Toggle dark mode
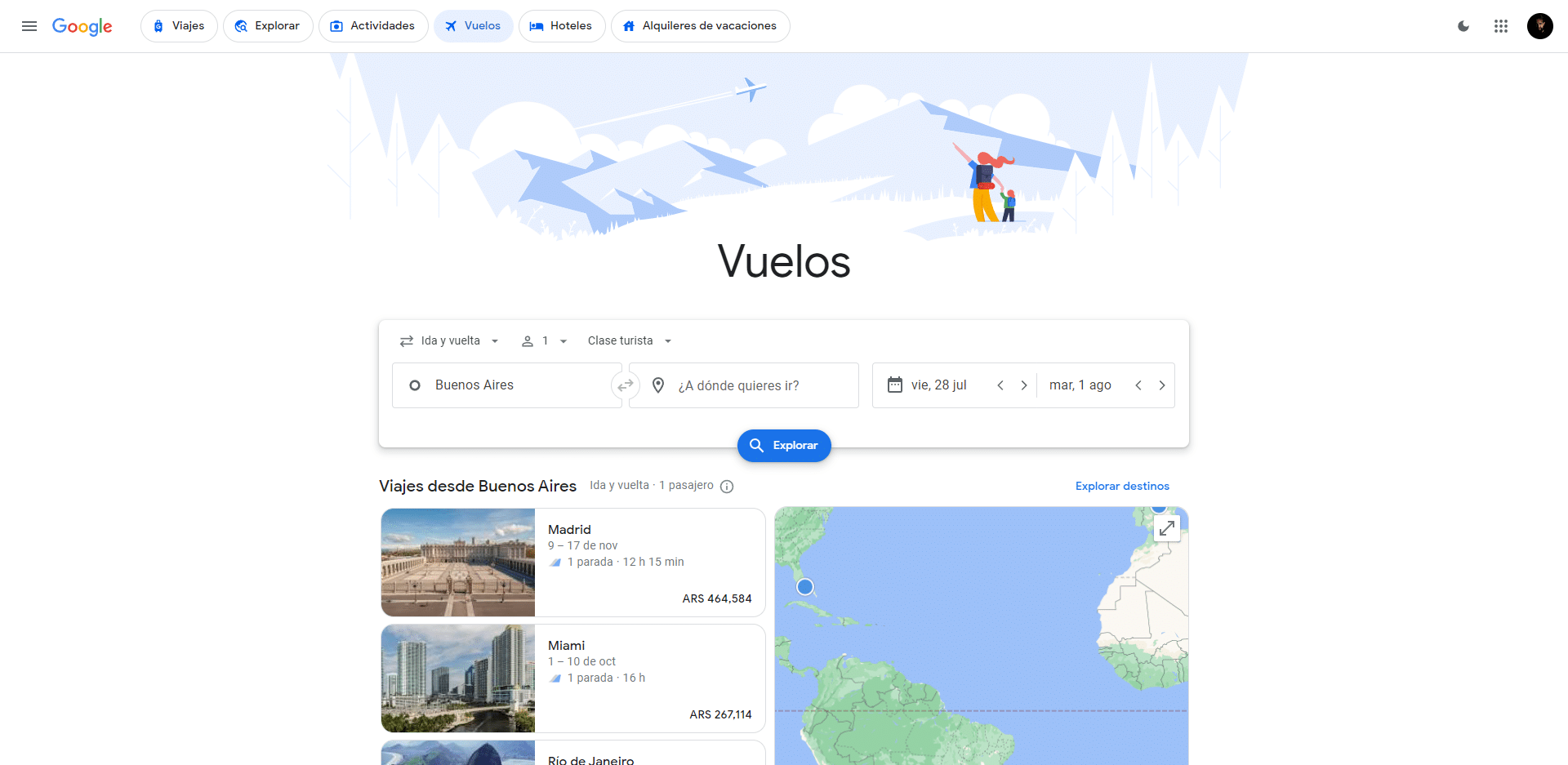The width and height of the screenshot is (1568, 765). [x=1463, y=26]
